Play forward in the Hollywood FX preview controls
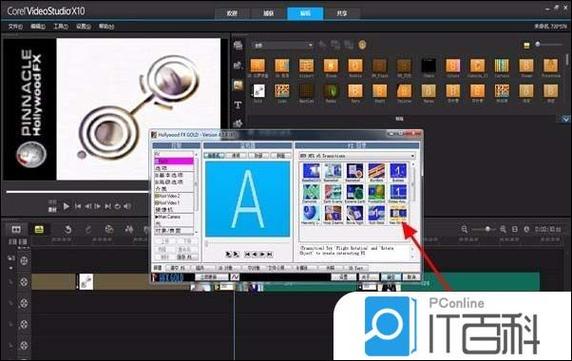Viewport: 572px width, 361px height. click(x=262, y=254)
